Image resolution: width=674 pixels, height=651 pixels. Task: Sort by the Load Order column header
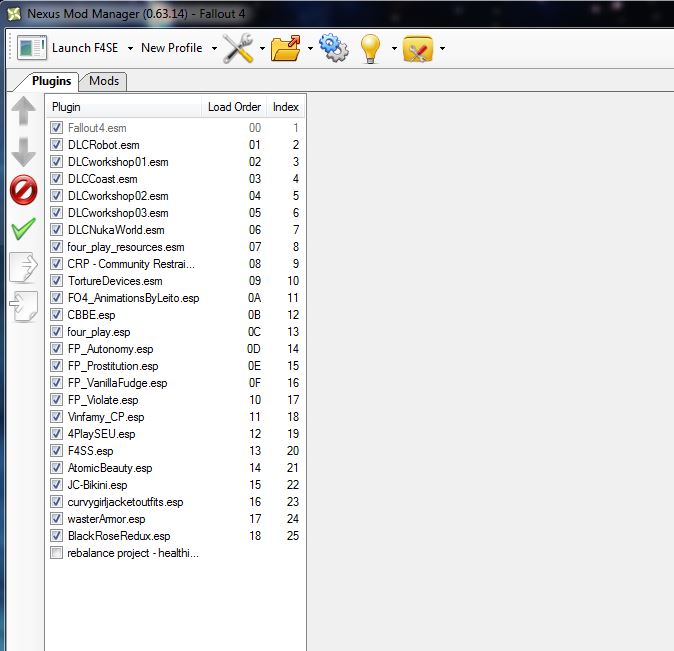coord(234,107)
